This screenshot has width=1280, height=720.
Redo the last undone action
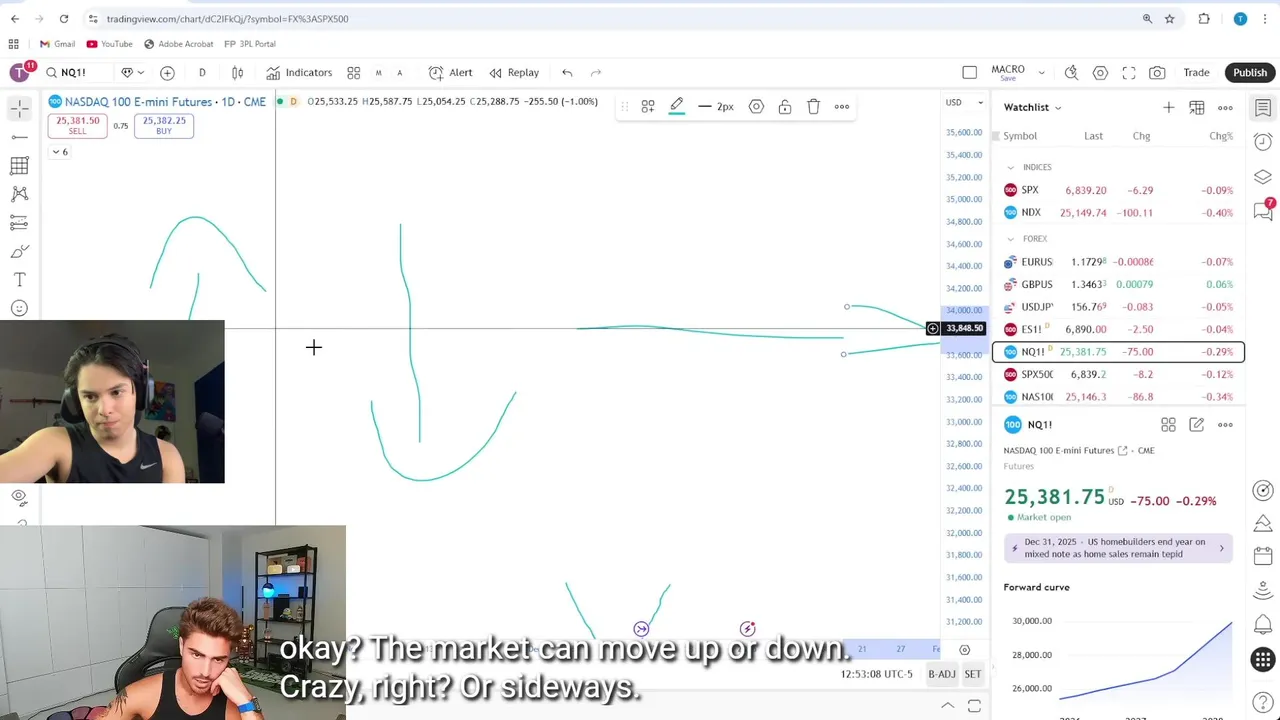(596, 73)
